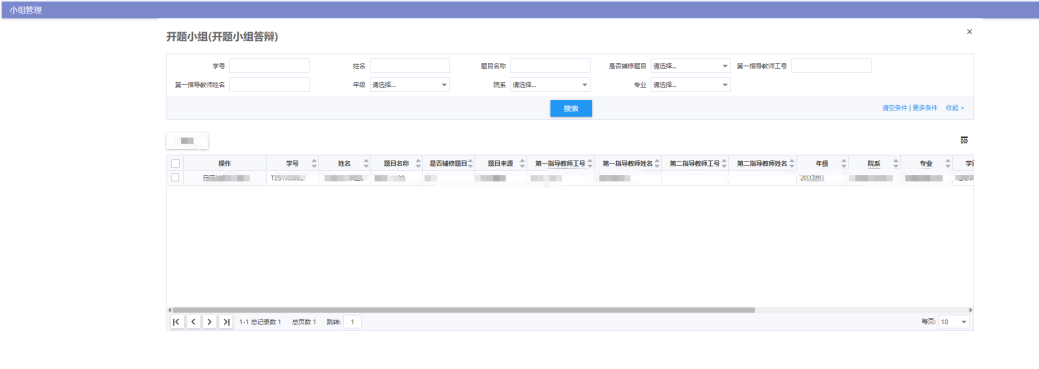Sort the table by 是否辅修题目 column
Screen dimensions: 1039x369
(x=470, y=164)
